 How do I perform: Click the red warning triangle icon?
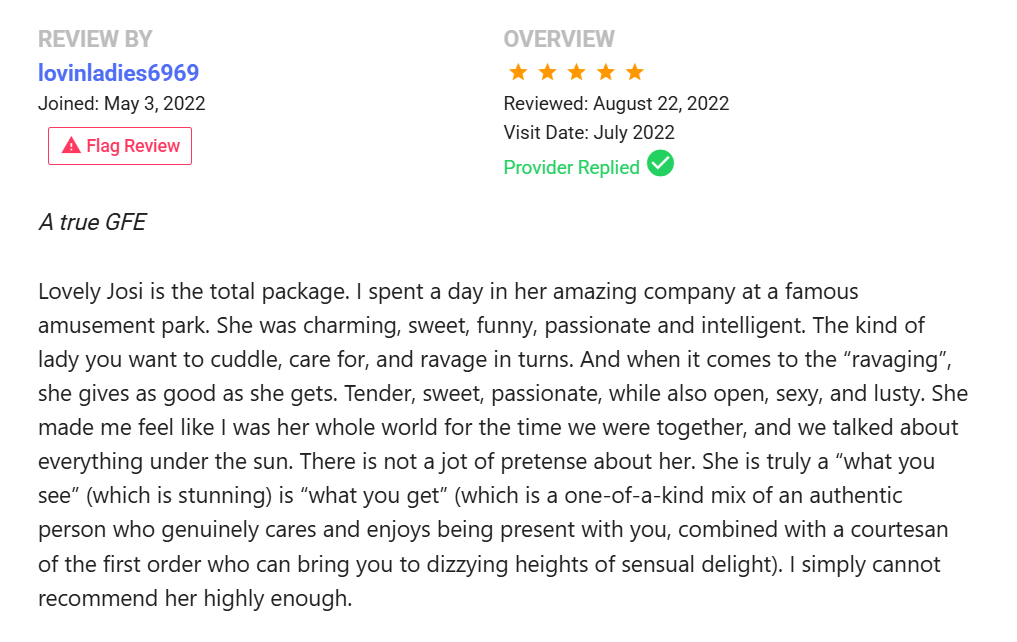[71, 145]
